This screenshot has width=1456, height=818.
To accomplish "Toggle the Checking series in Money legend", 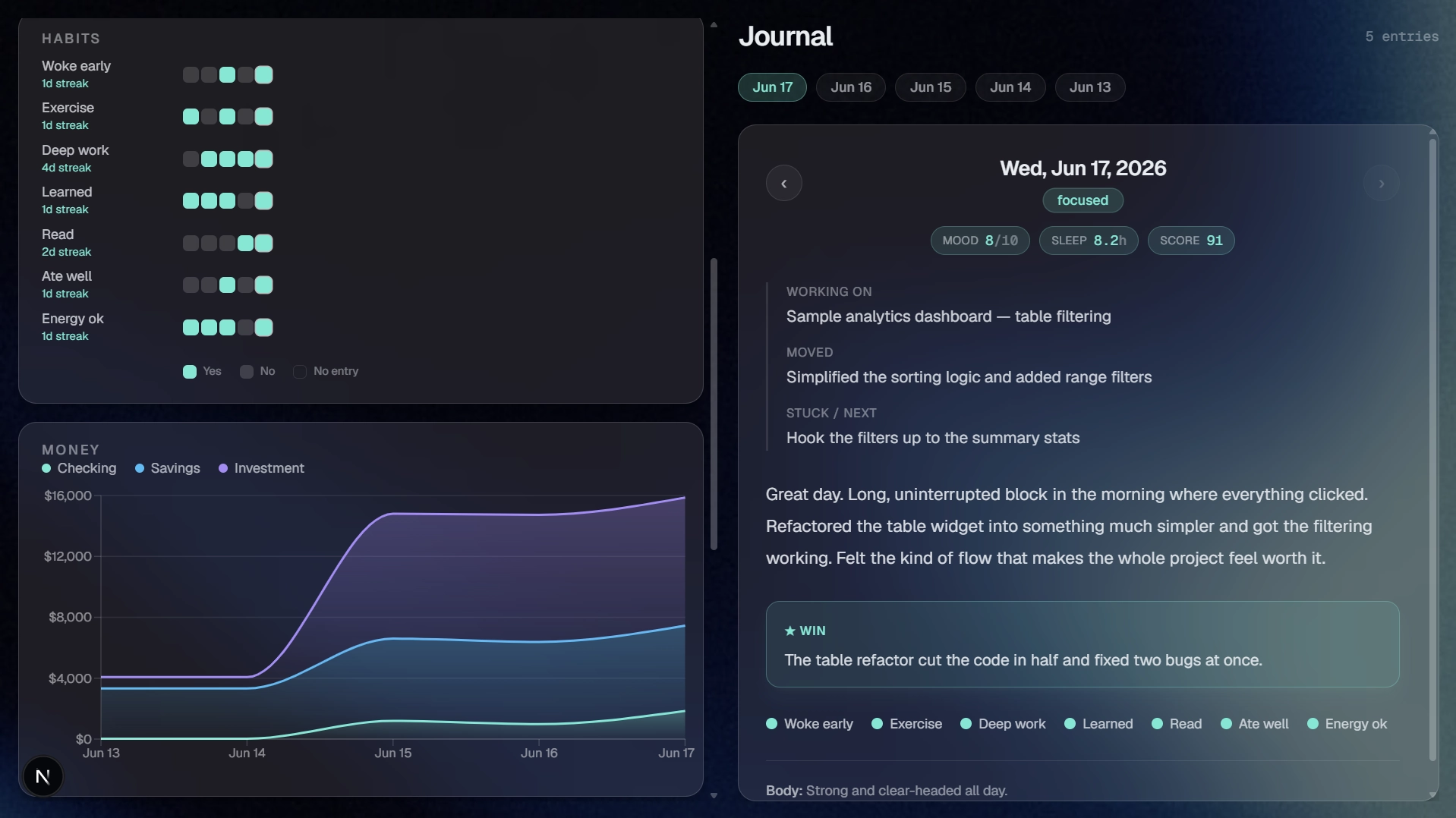I will [x=79, y=468].
